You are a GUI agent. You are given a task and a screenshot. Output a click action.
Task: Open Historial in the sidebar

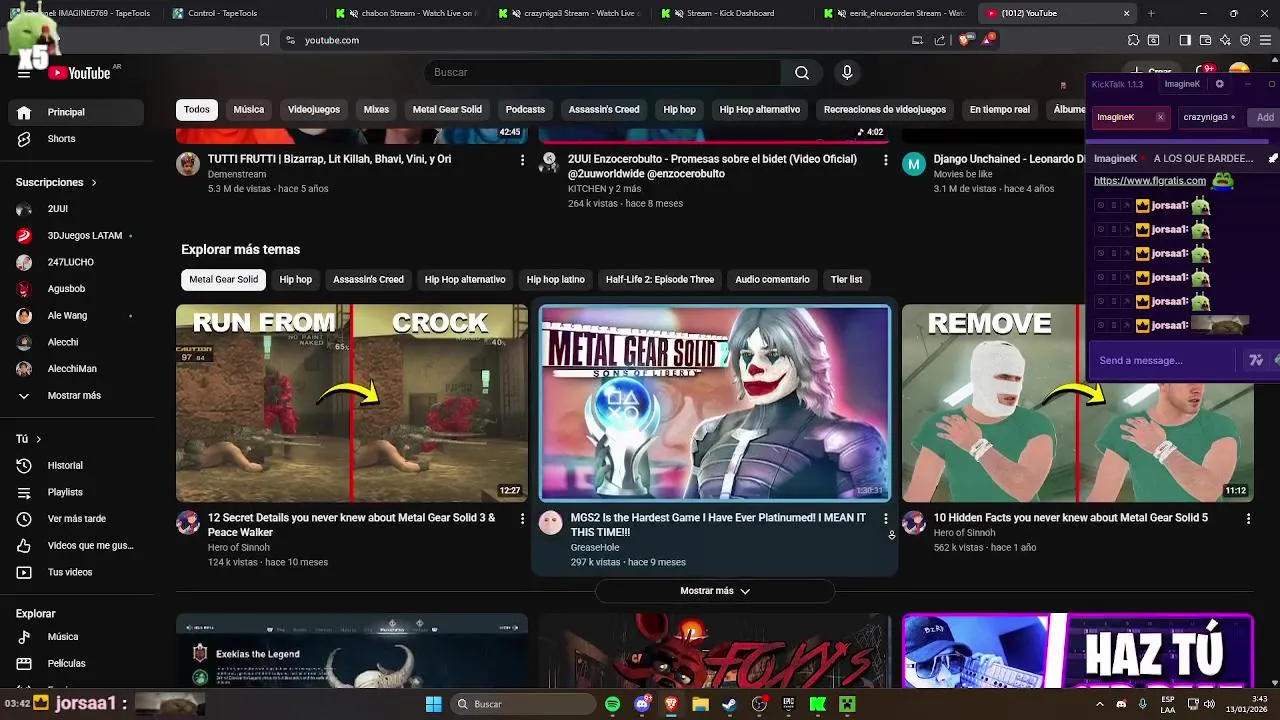76,465
